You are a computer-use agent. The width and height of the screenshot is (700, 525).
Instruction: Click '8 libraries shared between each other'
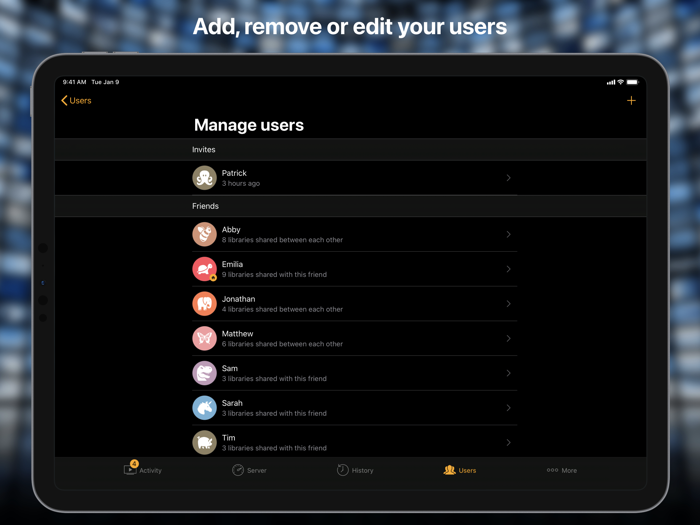click(282, 240)
